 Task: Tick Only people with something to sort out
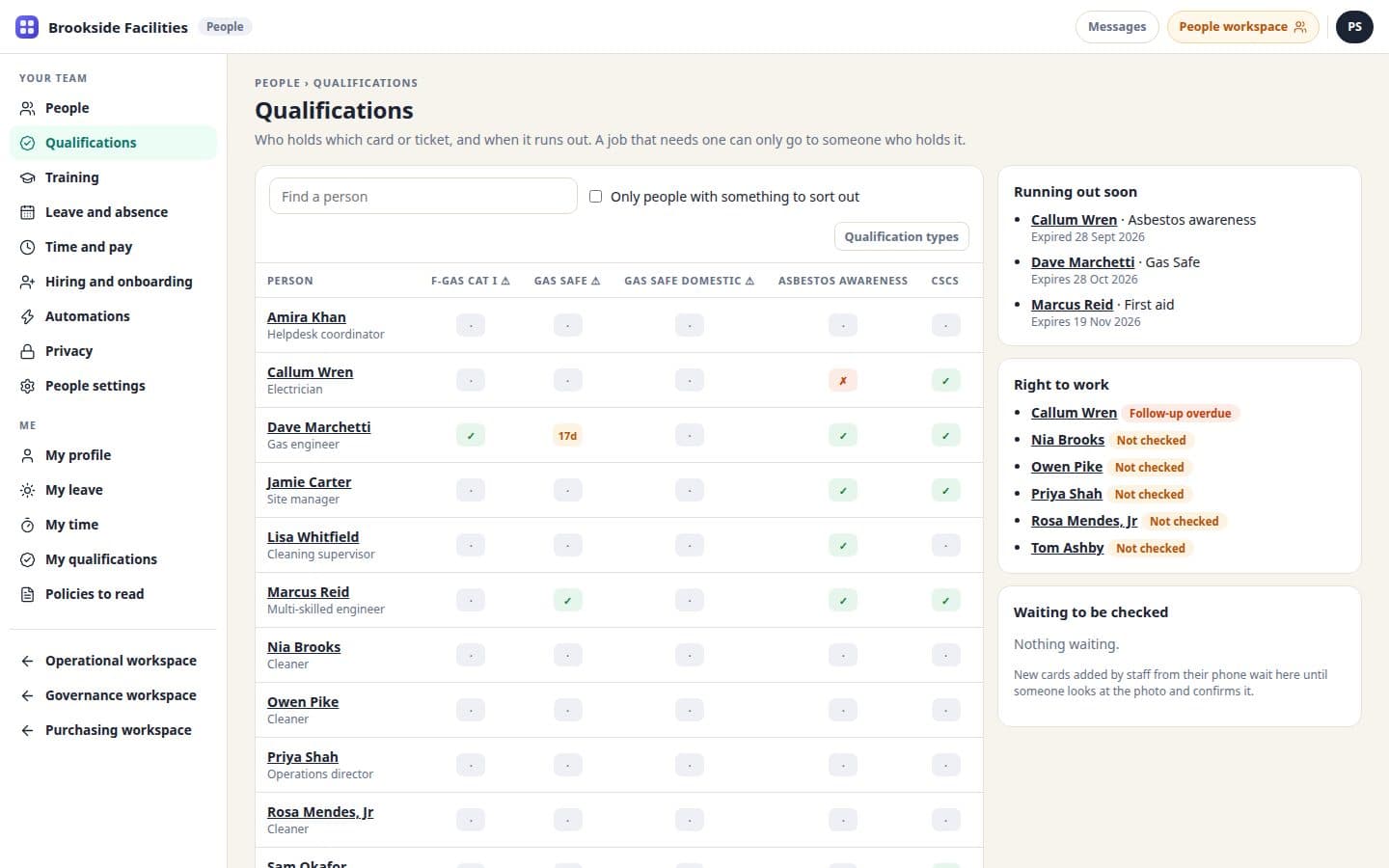pos(596,197)
